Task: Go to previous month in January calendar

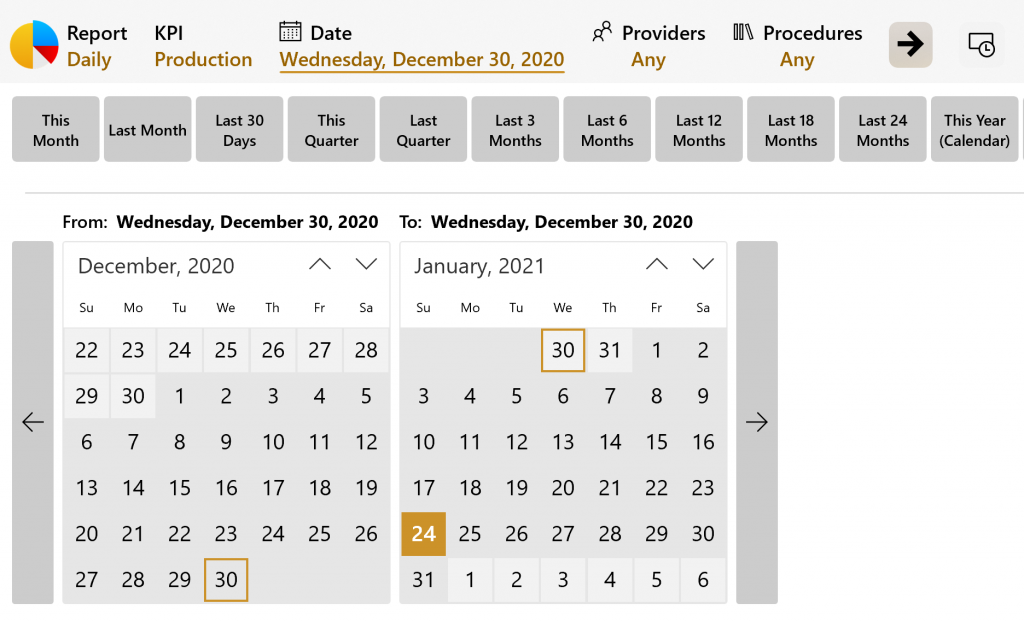Action: (656, 265)
